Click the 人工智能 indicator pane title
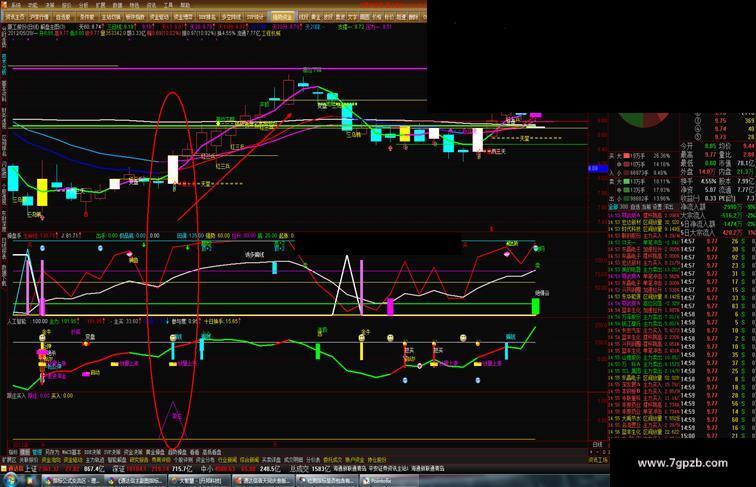Screen dimensions: 756x487 [x=16, y=321]
